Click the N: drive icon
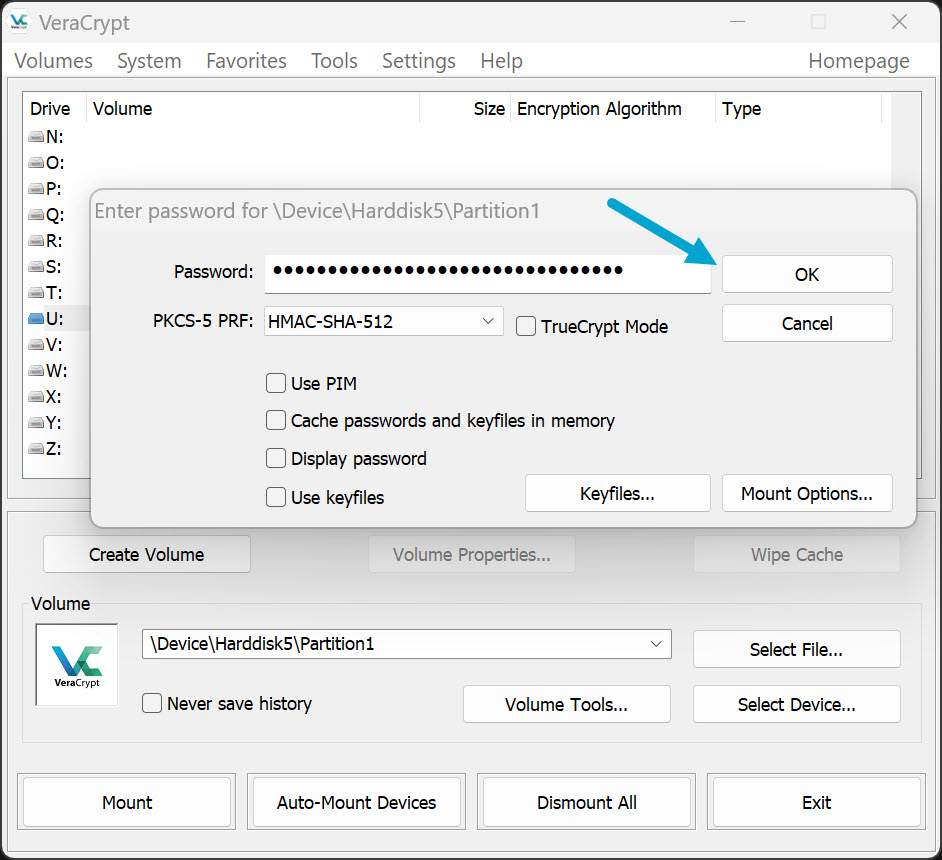This screenshot has width=942, height=860. (x=36, y=137)
